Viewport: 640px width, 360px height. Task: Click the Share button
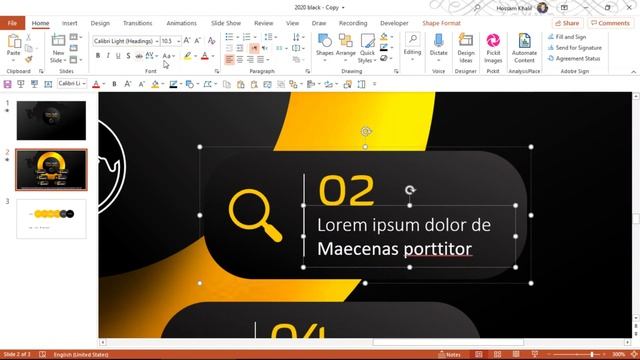click(567, 23)
